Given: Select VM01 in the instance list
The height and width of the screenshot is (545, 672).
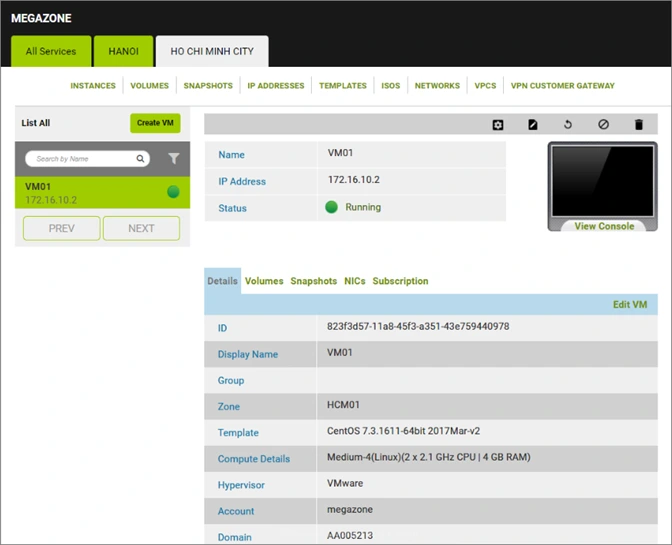Looking at the screenshot, I should click(x=102, y=193).
